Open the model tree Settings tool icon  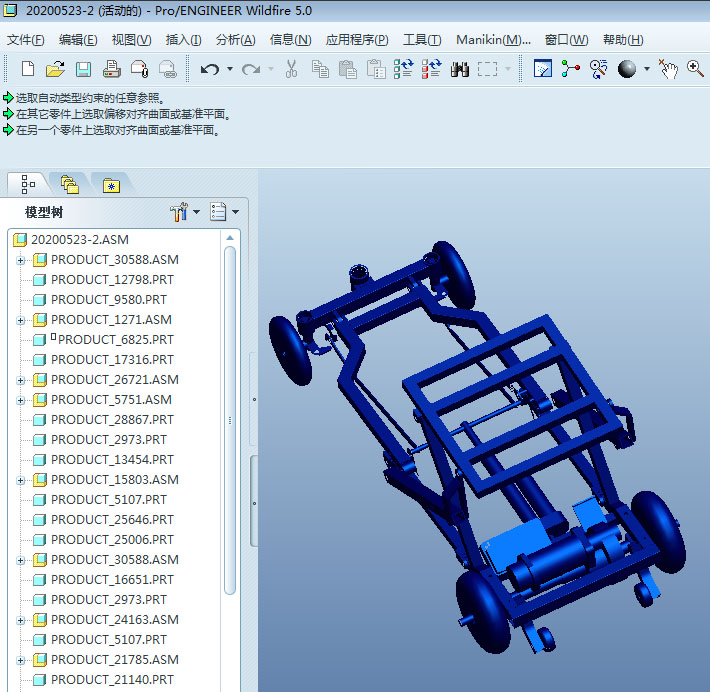(x=179, y=212)
